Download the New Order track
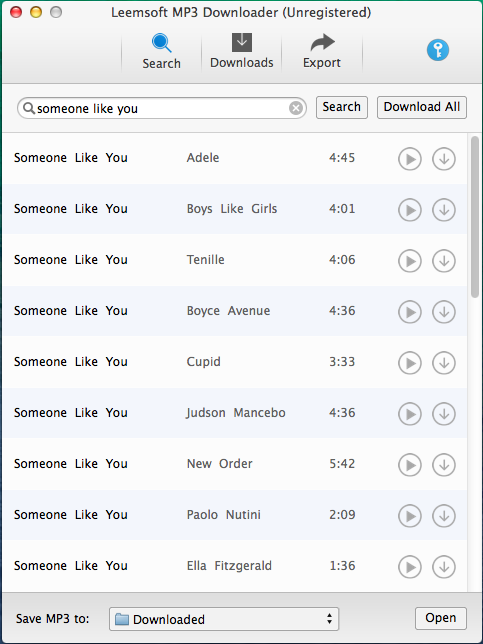The height and width of the screenshot is (644, 483). [444, 465]
